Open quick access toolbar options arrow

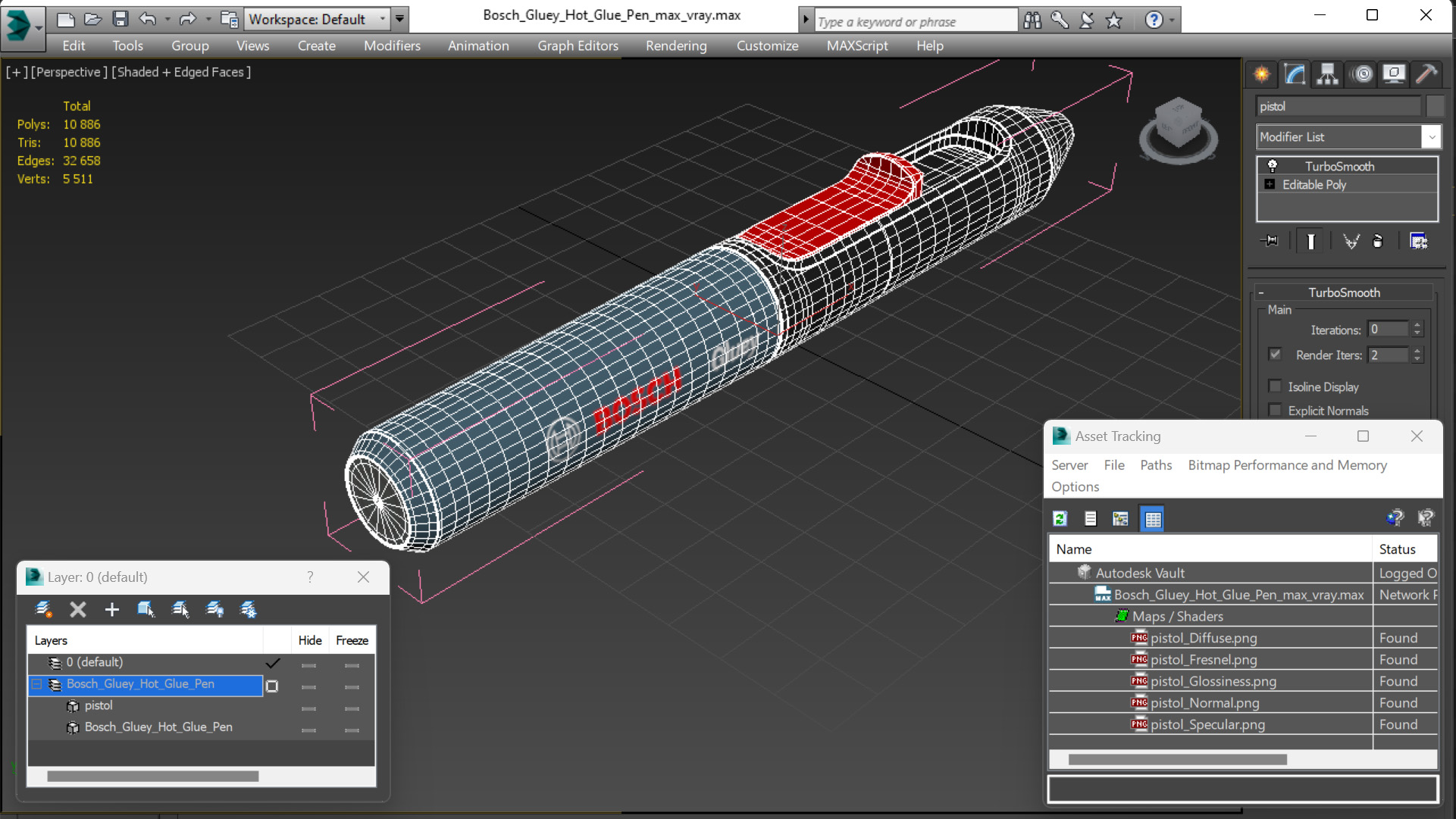coord(399,19)
